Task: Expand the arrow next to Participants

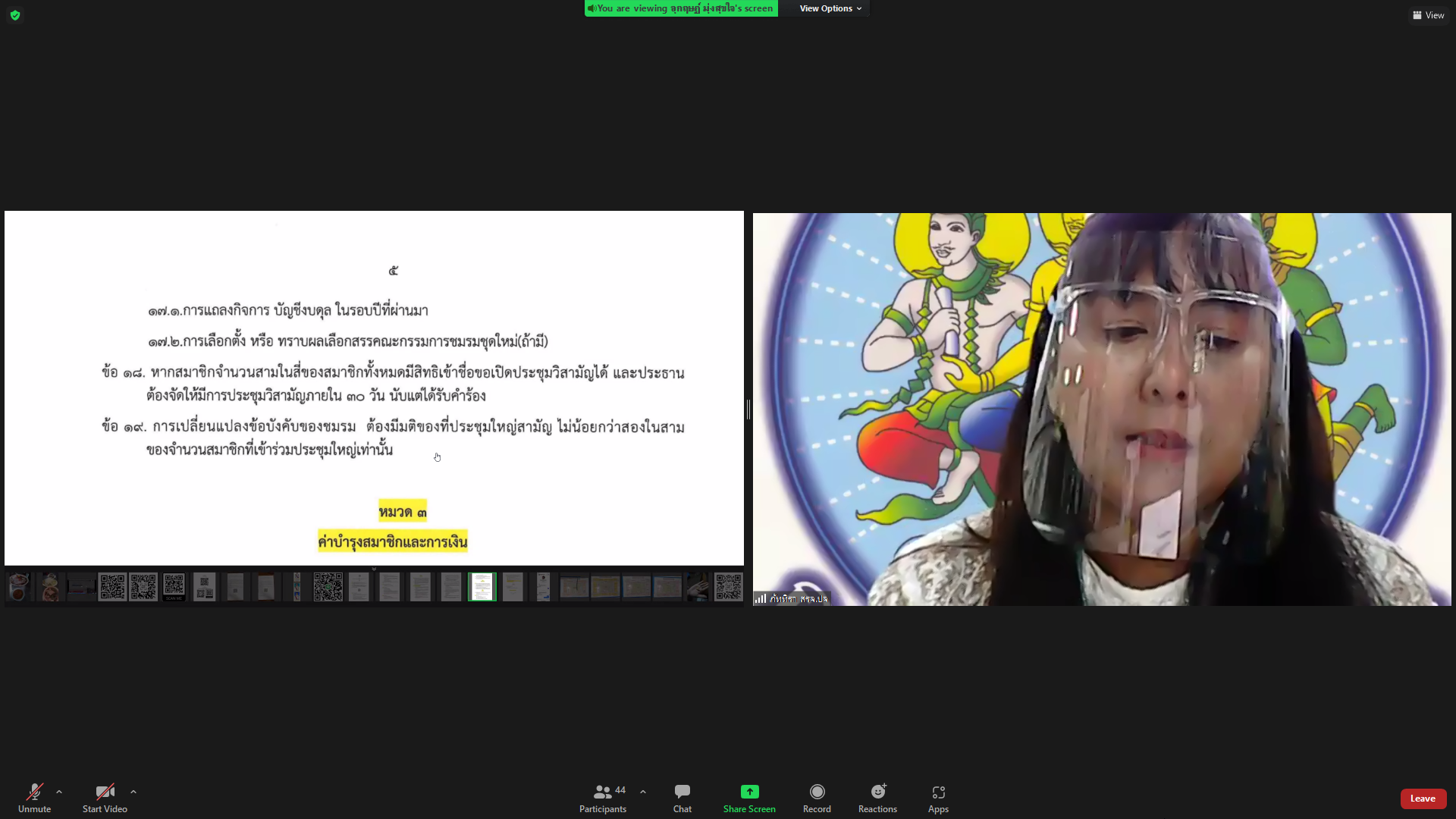Action: tap(643, 792)
